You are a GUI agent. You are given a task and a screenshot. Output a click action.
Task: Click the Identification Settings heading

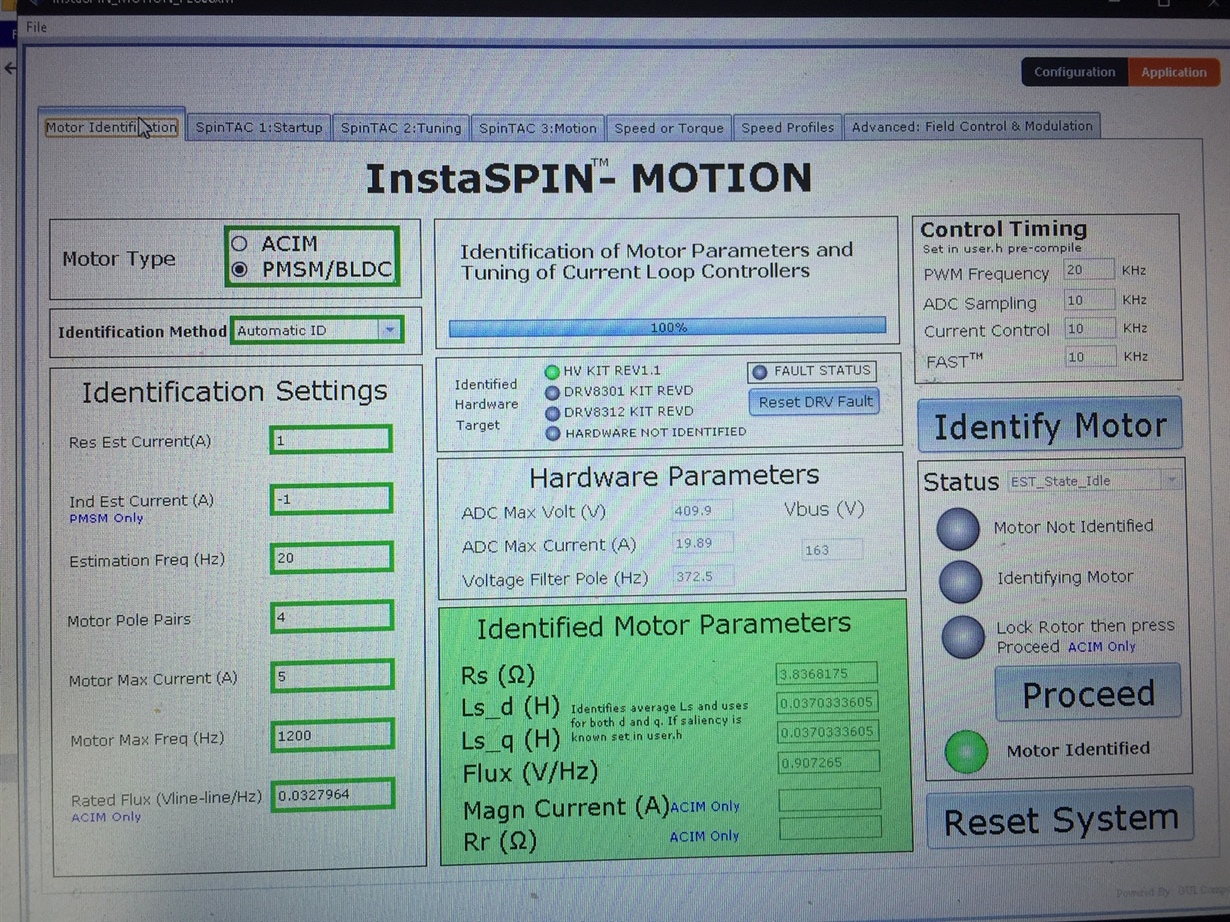(x=234, y=391)
